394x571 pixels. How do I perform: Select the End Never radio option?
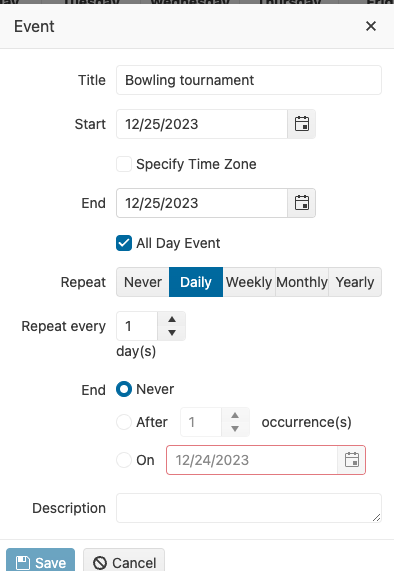124,389
